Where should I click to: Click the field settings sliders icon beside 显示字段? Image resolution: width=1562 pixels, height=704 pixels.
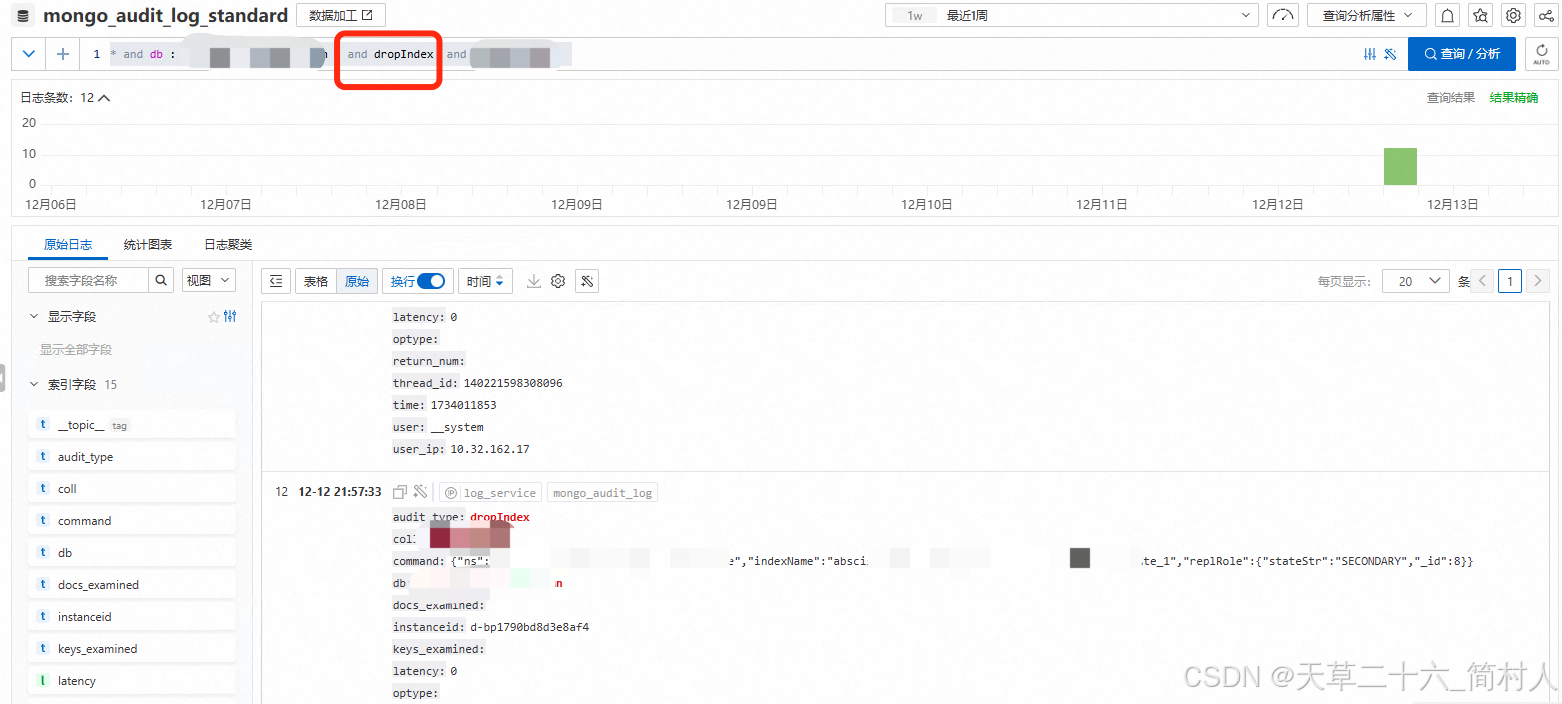230,317
